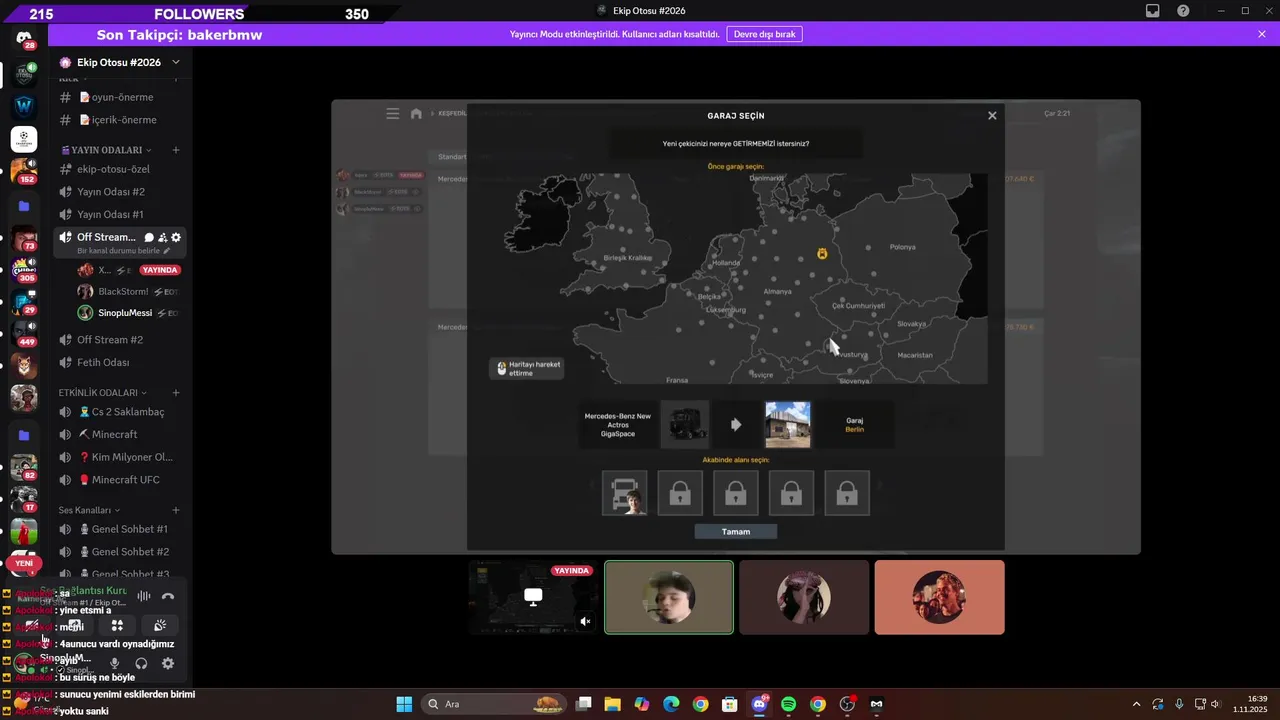This screenshot has height=720, width=1280.
Task: Open the YAYINDA stream thumbnail tile
Action: [x=534, y=597]
